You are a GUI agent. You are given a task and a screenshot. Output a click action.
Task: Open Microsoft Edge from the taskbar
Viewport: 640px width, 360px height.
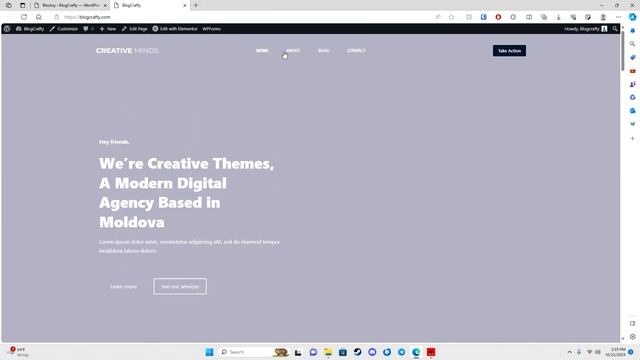pyautogui.click(x=416, y=352)
